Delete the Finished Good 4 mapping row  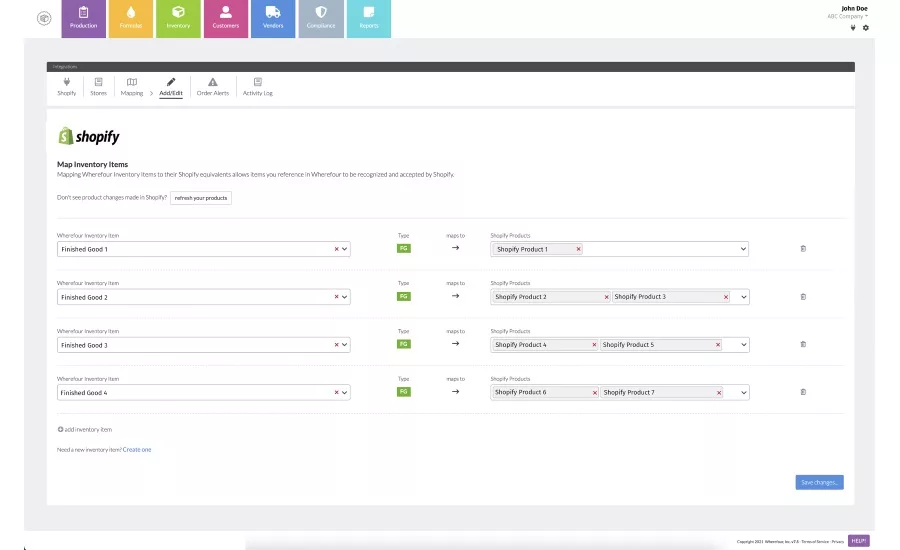click(x=803, y=392)
